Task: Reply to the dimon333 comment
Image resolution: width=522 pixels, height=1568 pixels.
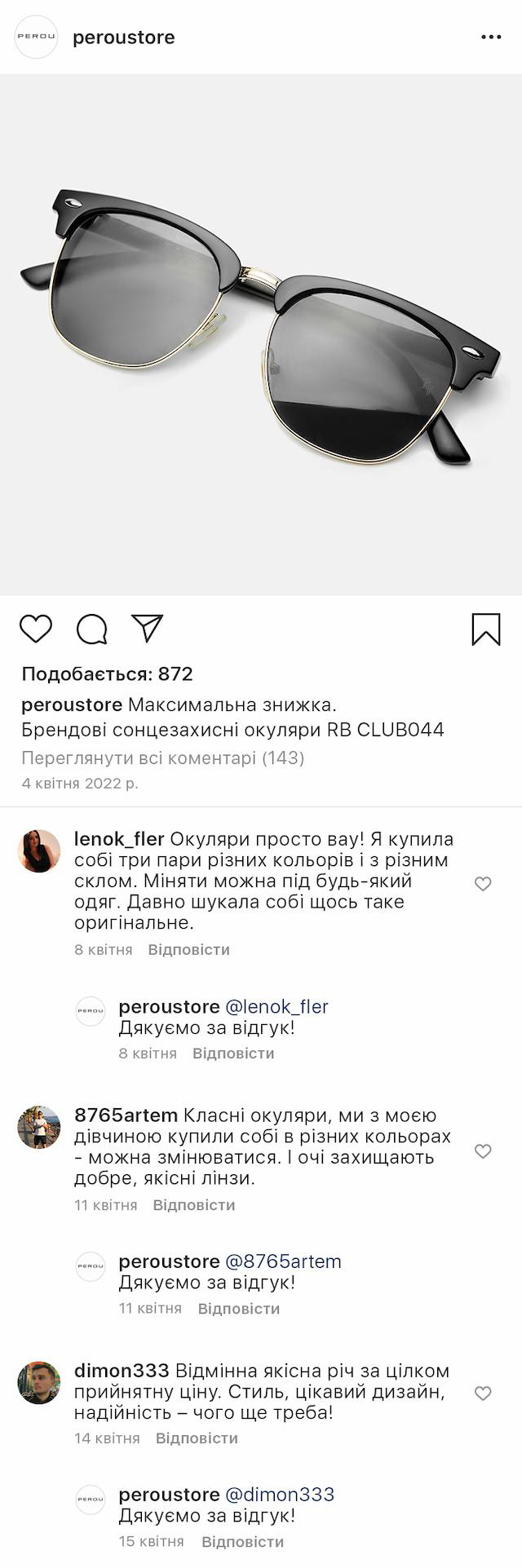Action: point(197,1438)
